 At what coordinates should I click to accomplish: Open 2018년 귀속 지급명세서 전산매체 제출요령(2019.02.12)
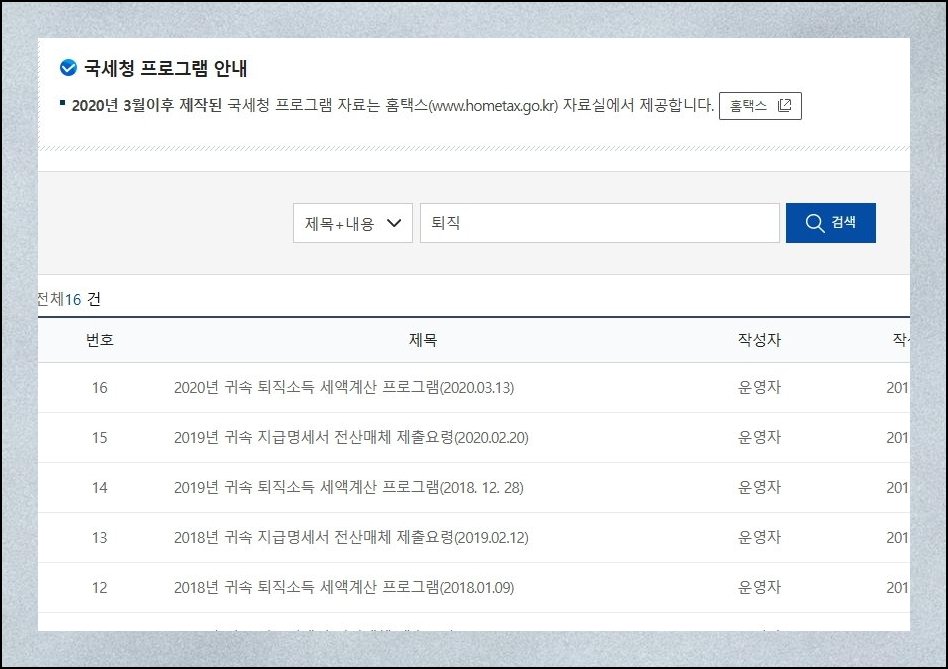pyautogui.click(x=351, y=537)
